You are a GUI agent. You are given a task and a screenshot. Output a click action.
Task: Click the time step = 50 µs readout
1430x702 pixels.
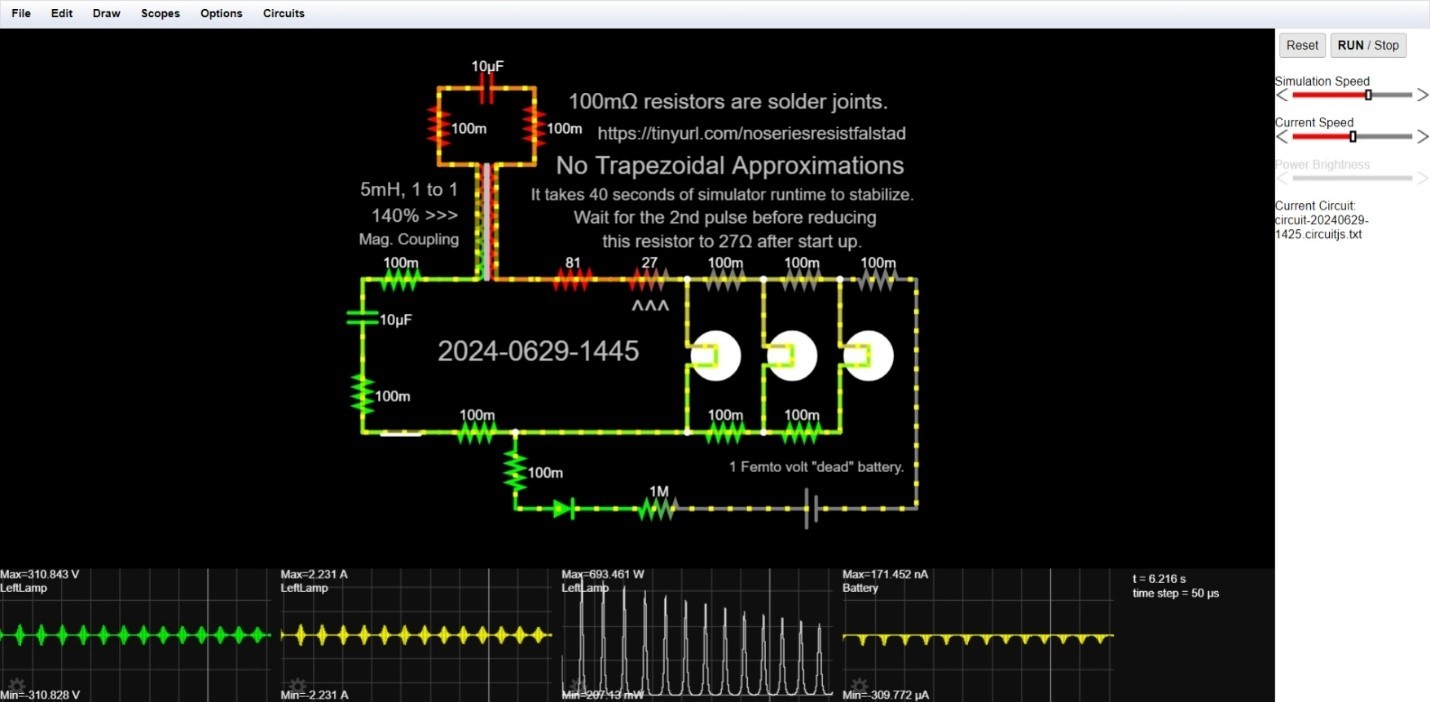click(1176, 593)
